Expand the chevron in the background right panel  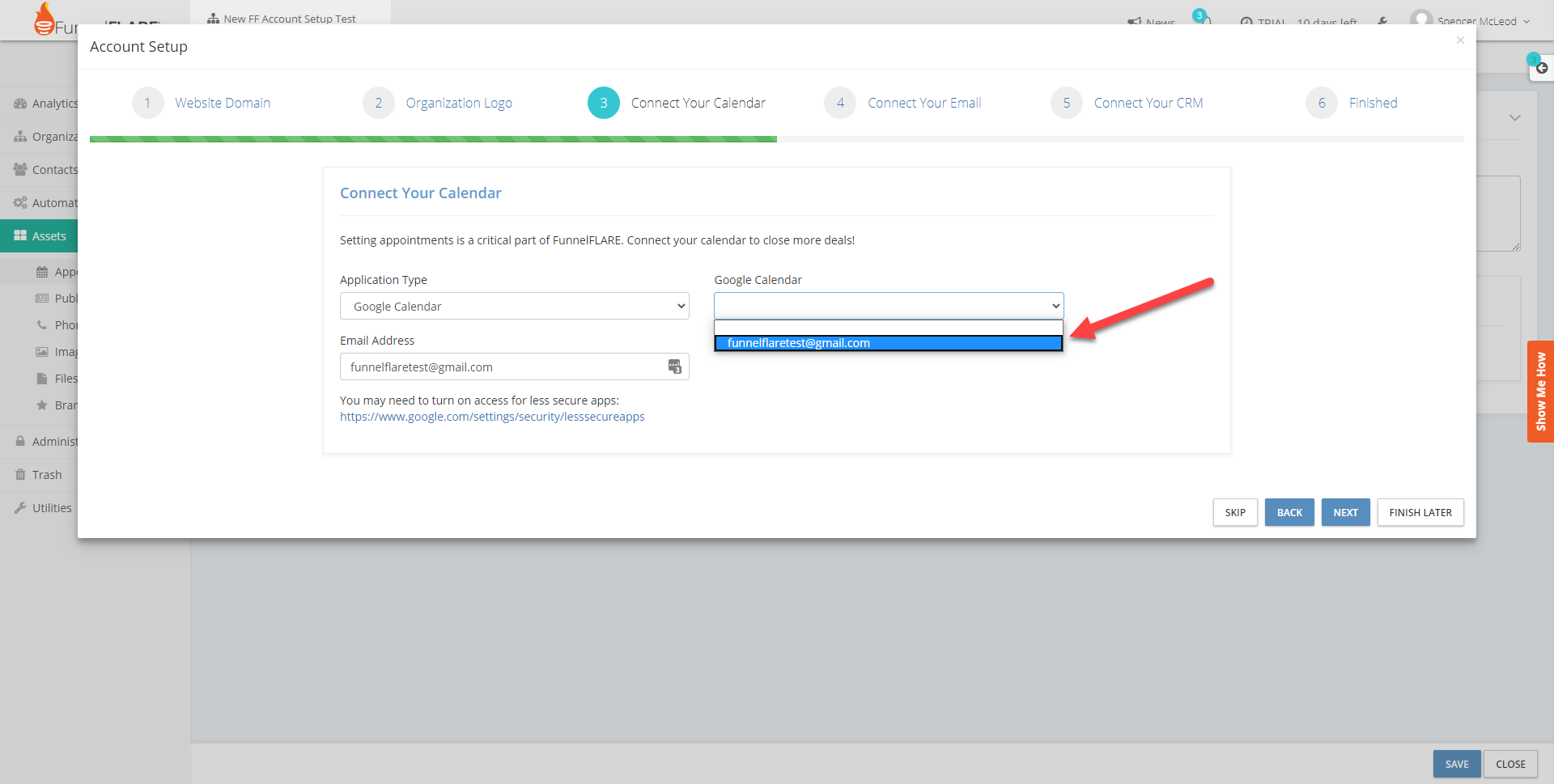(1514, 118)
